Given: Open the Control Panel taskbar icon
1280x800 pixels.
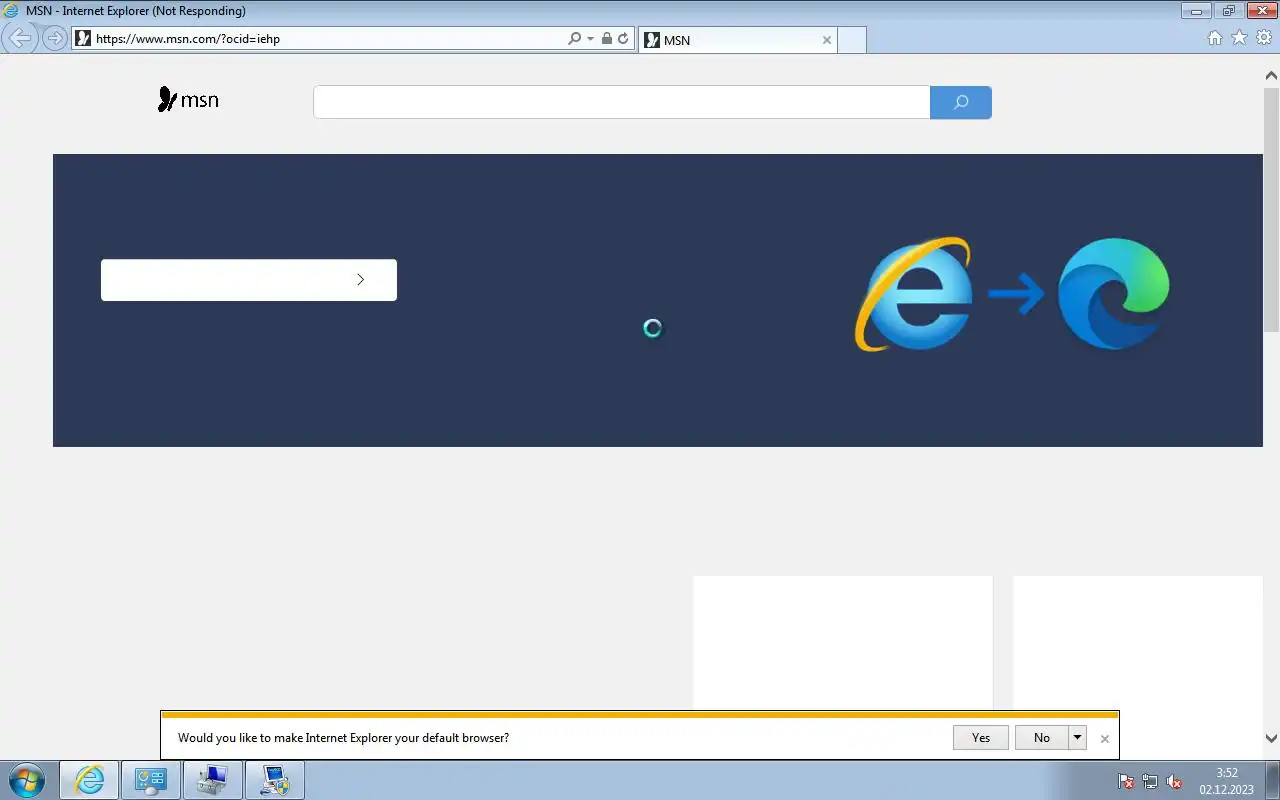Looking at the screenshot, I should [x=151, y=780].
